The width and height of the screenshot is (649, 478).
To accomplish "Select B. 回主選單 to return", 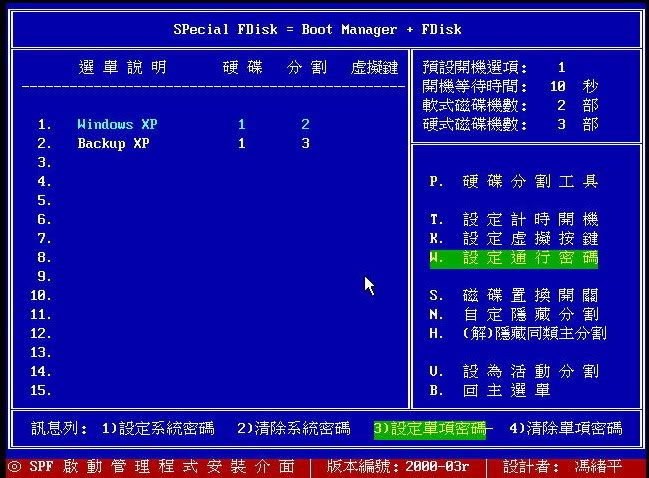I will pyautogui.click(x=490, y=390).
